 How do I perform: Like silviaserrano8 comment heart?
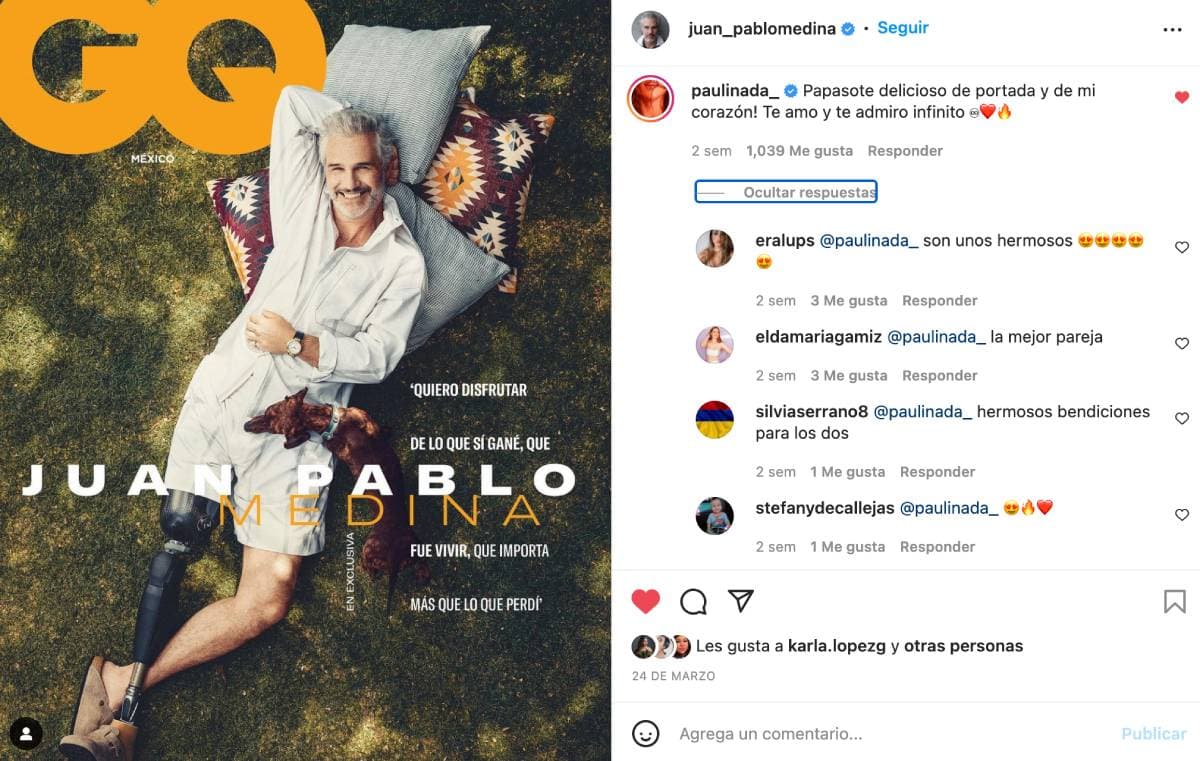1182,418
